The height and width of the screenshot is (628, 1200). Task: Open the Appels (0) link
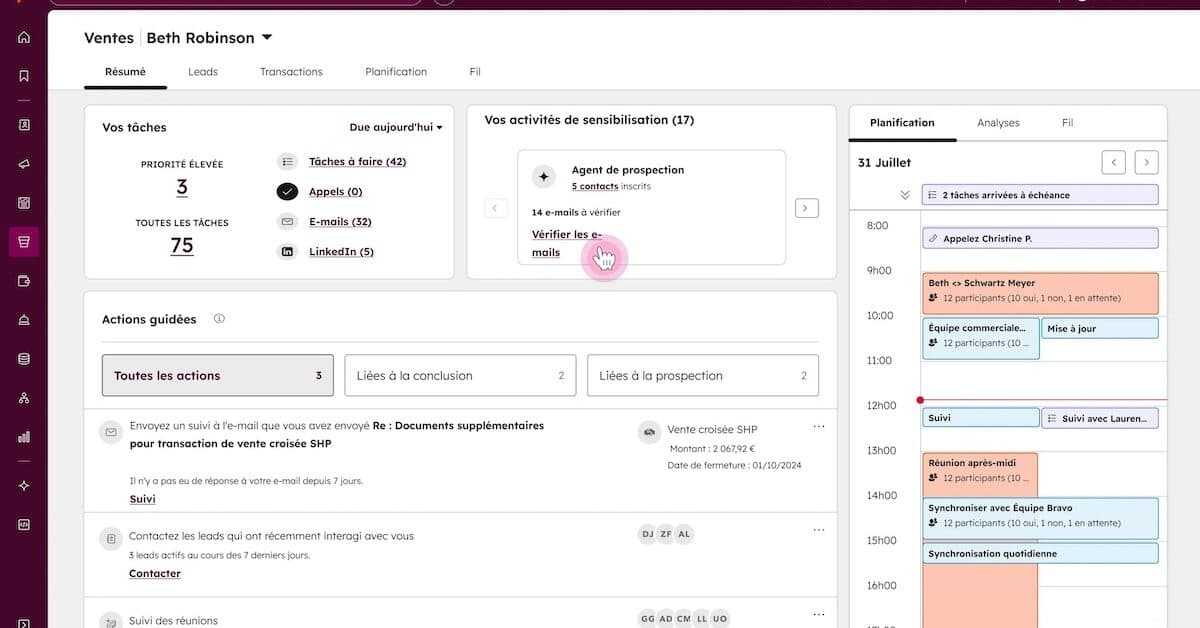coord(335,191)
